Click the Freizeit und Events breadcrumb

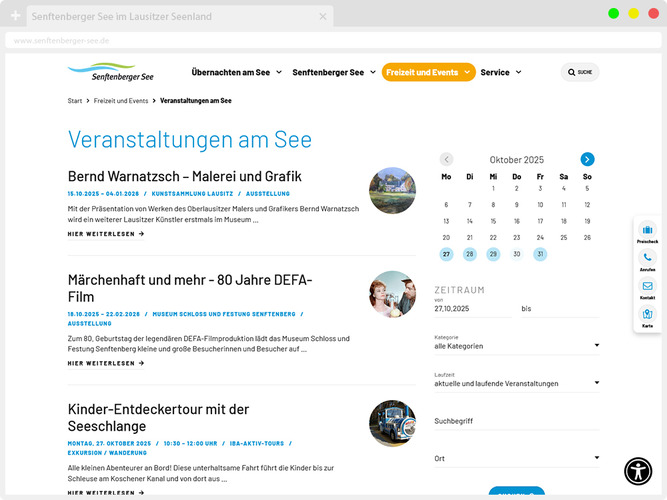(121, 101)
